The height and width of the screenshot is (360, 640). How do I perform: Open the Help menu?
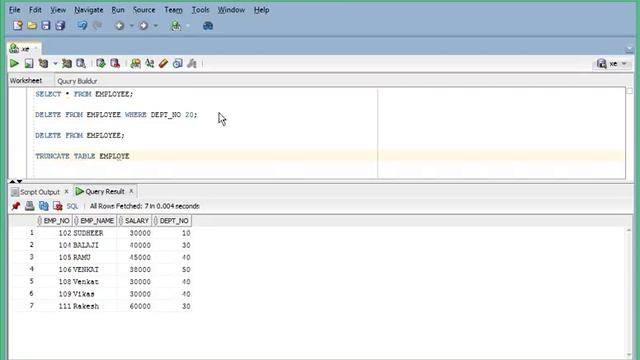pos(261,10)
